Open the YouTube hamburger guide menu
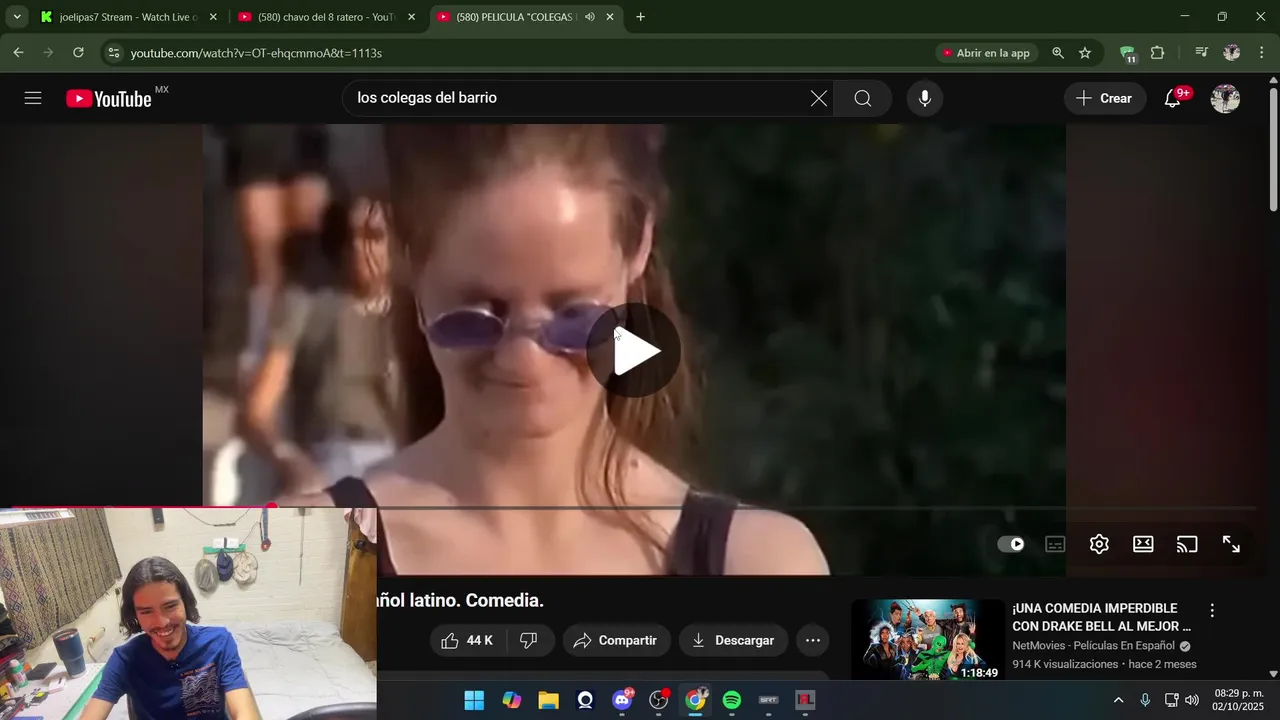Image resolution: width=1280 pixels, height=720 pixels. (33, 98)
